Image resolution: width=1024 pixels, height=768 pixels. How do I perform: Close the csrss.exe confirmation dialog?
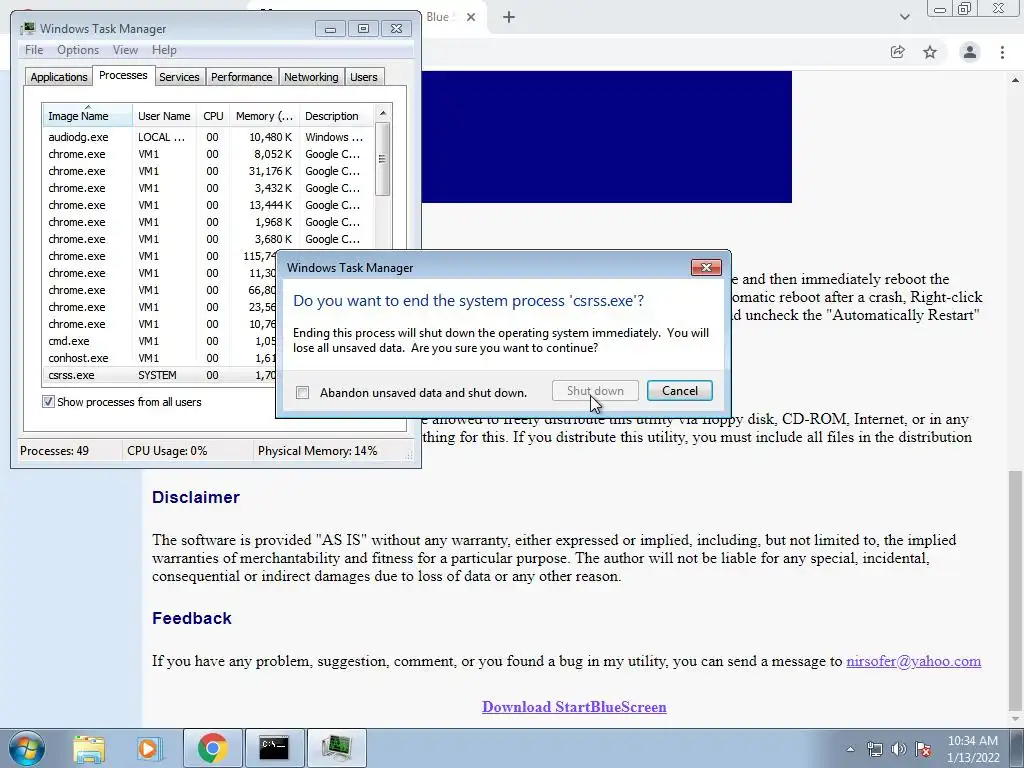[706, 267]
